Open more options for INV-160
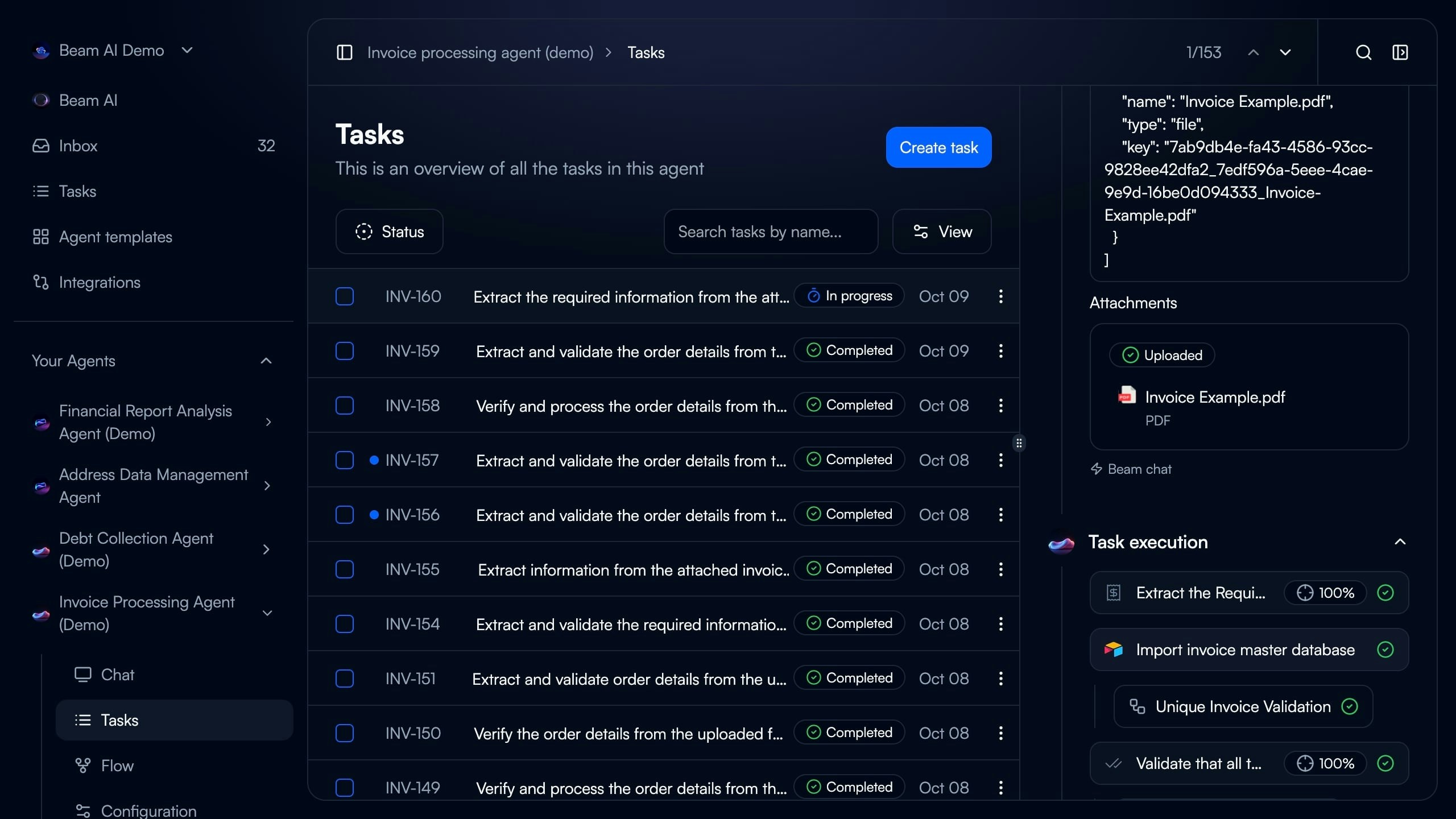The width and height of the screenshot is (1456, 819). click(x=1000, y=296)
